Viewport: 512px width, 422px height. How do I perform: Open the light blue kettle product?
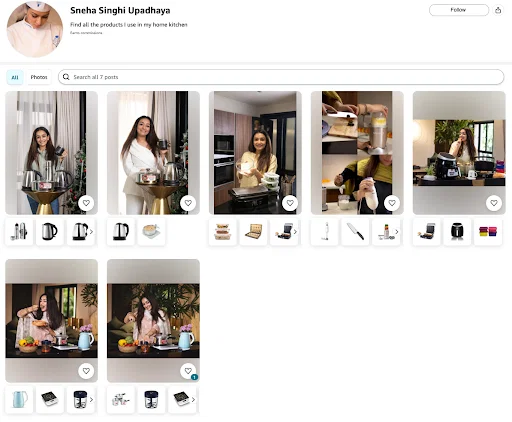tap(19, 399)
